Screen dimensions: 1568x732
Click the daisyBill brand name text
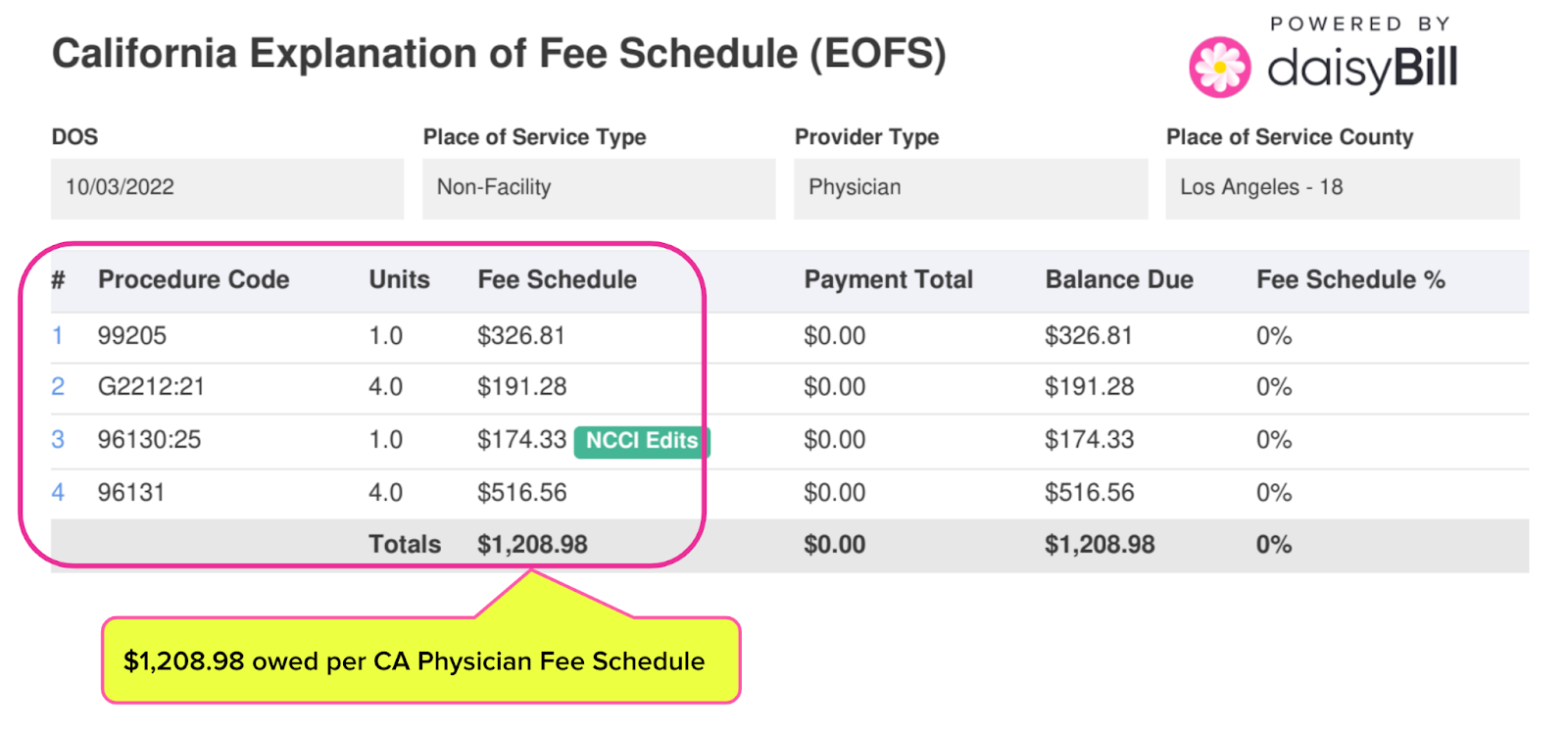[1362, 69]
